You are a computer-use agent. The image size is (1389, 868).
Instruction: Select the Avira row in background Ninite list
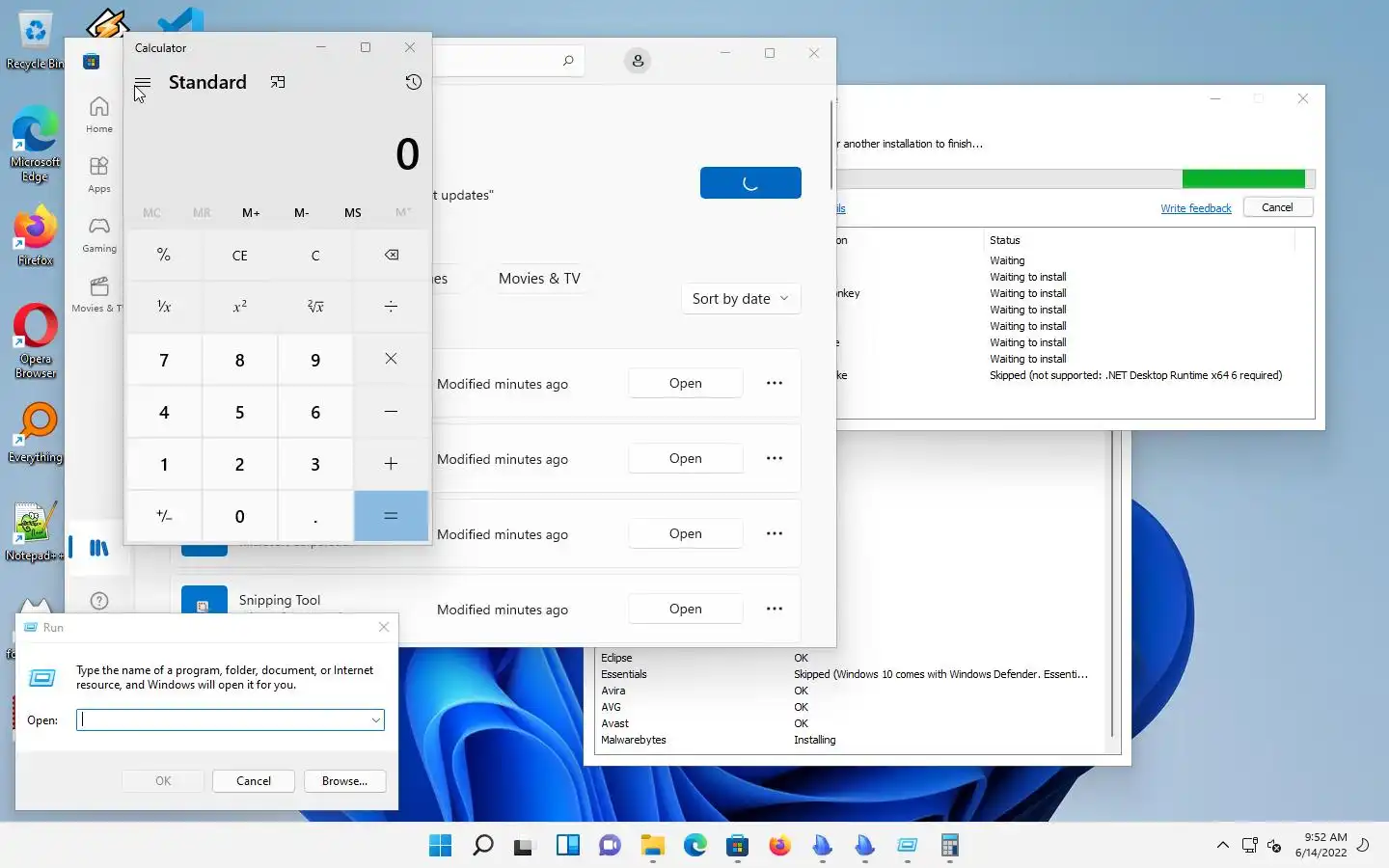tap(613, 691)
